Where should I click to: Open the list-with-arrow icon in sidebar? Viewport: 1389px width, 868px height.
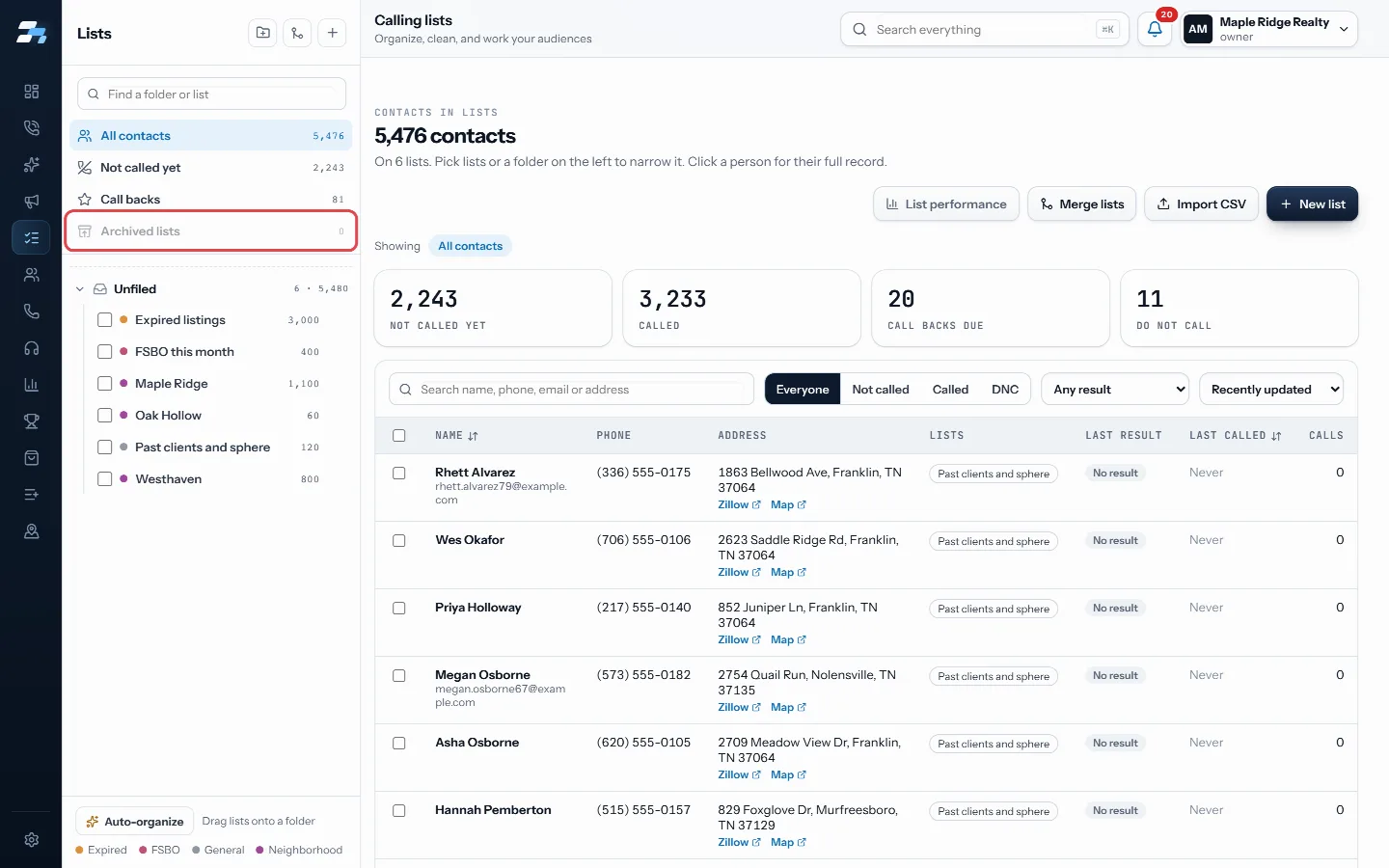(31, 495)
